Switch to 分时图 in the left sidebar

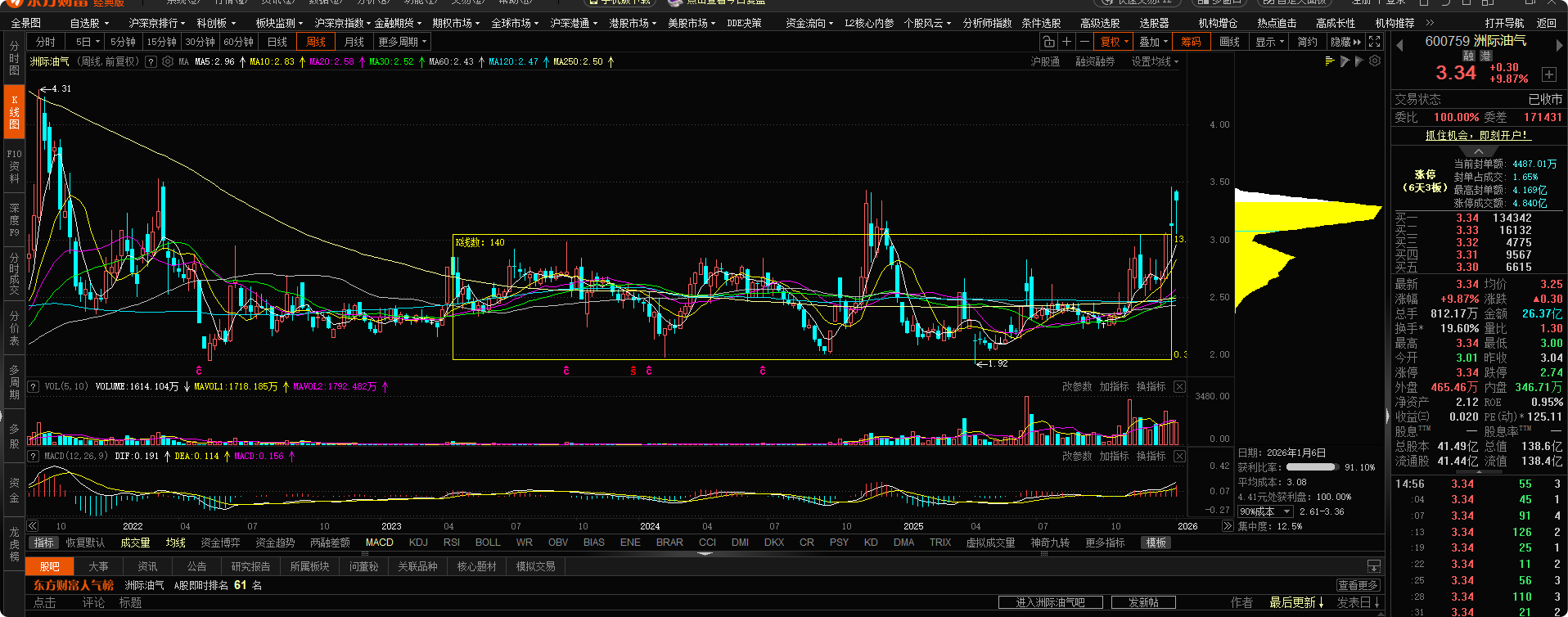tap(14, 58)
